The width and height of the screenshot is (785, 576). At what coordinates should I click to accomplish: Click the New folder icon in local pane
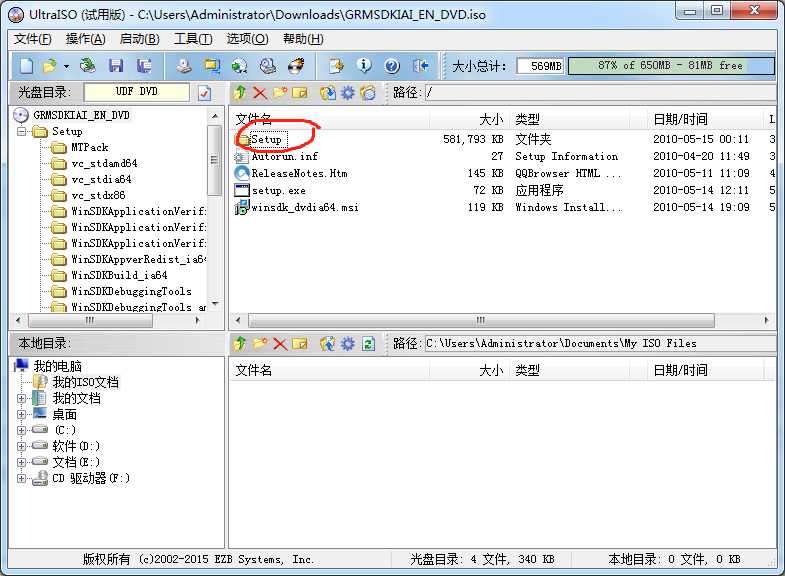260,344
